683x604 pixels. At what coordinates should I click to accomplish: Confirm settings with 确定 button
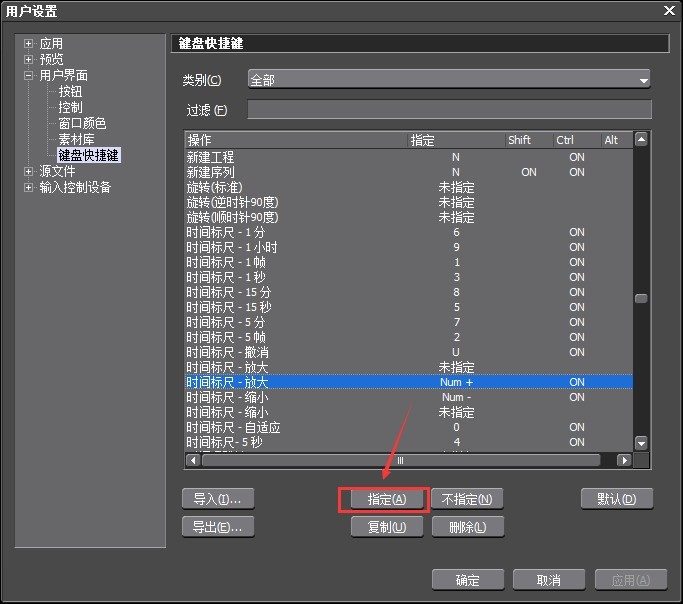467,580
